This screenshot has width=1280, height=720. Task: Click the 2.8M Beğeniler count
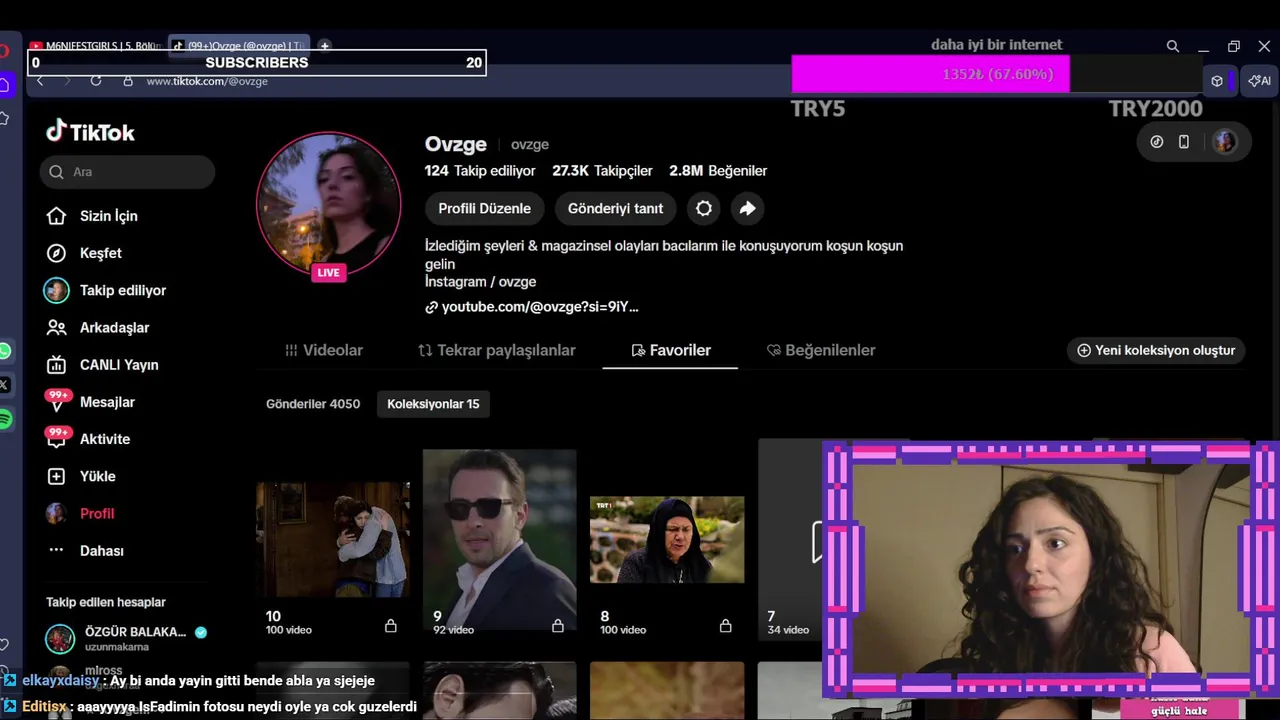click(718, 171)
